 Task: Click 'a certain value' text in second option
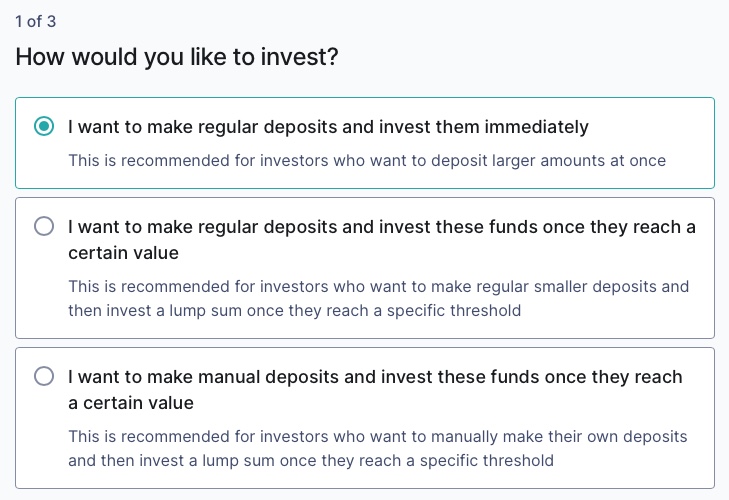123,253
